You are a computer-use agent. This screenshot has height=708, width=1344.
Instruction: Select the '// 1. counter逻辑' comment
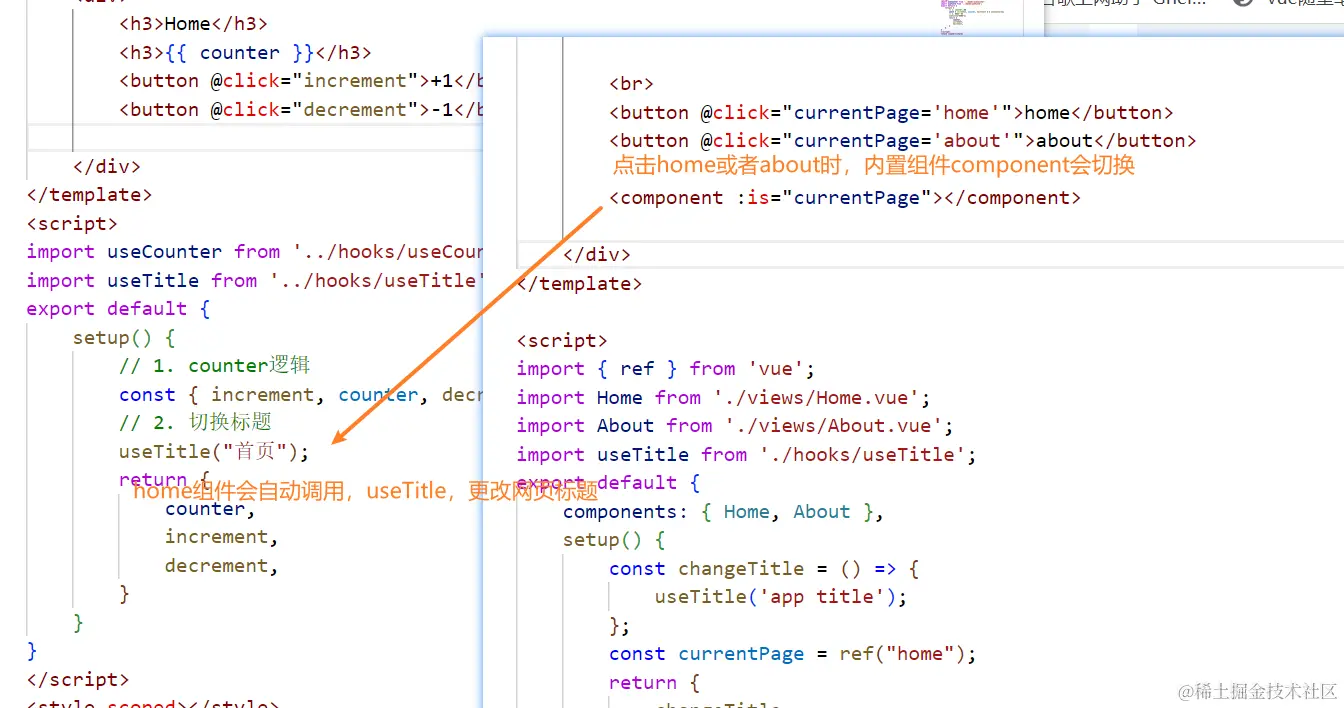pos(215,366)
